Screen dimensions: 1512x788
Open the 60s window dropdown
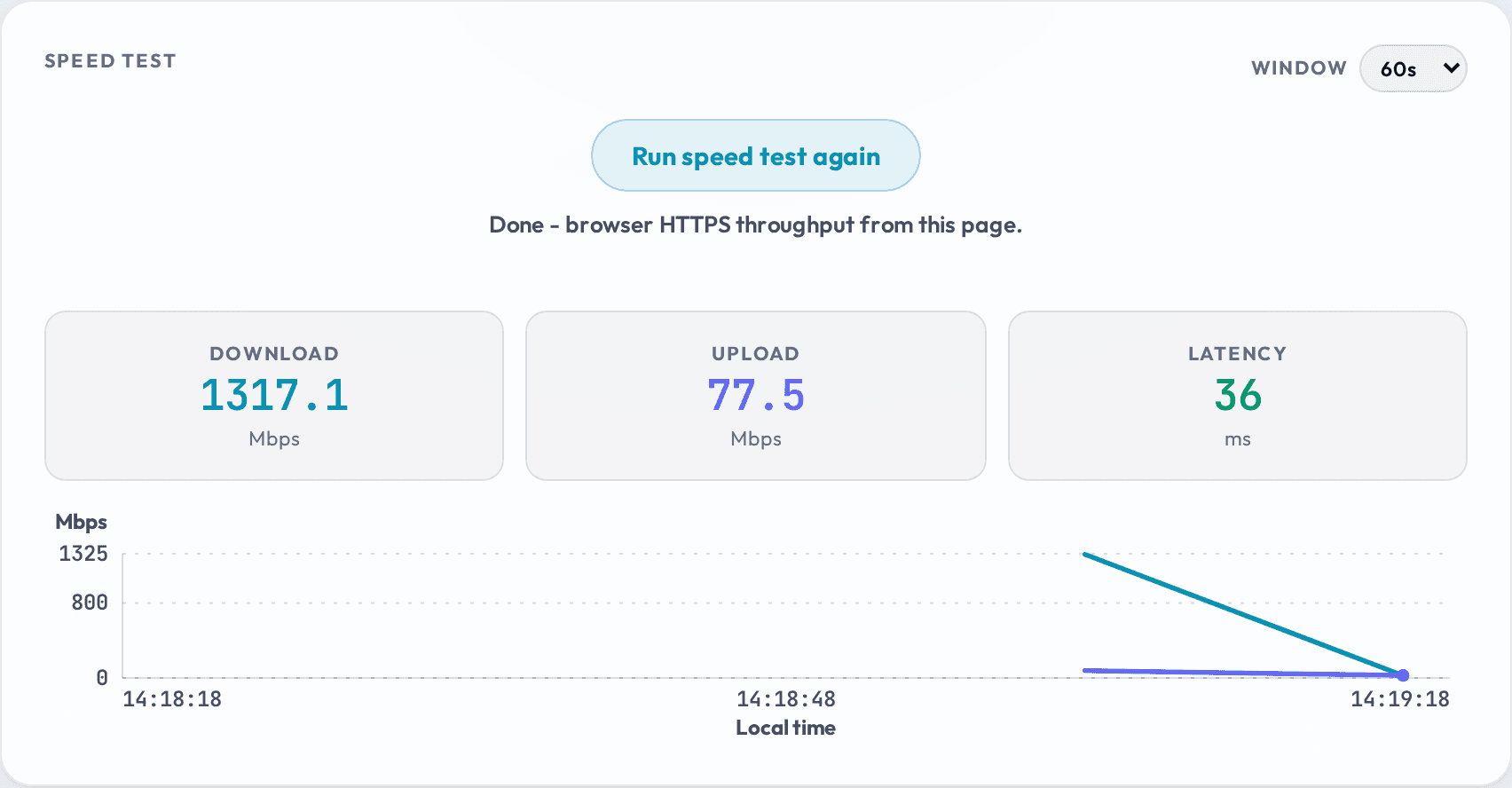pyautogui.click(x=1413, y=68)
